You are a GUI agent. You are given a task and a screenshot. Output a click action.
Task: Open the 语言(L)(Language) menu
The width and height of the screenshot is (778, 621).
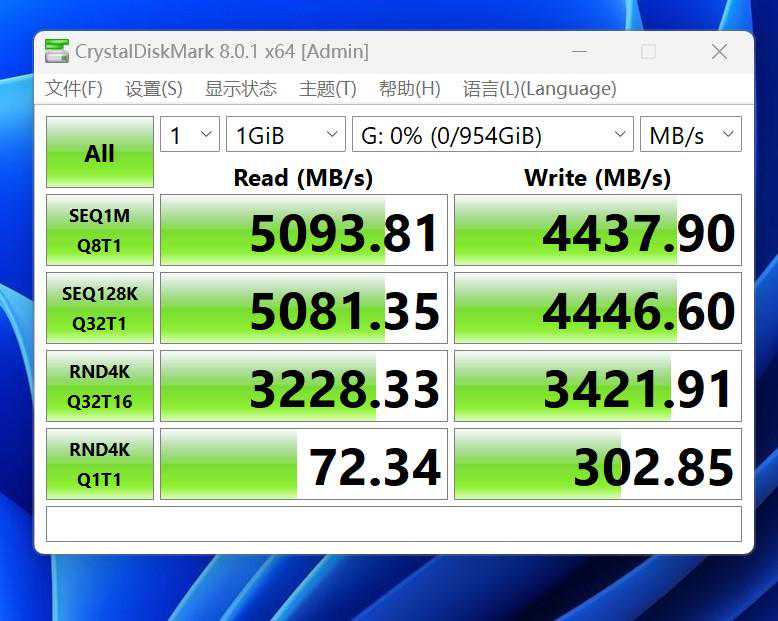pyautogui.click(x=539, y=89)
